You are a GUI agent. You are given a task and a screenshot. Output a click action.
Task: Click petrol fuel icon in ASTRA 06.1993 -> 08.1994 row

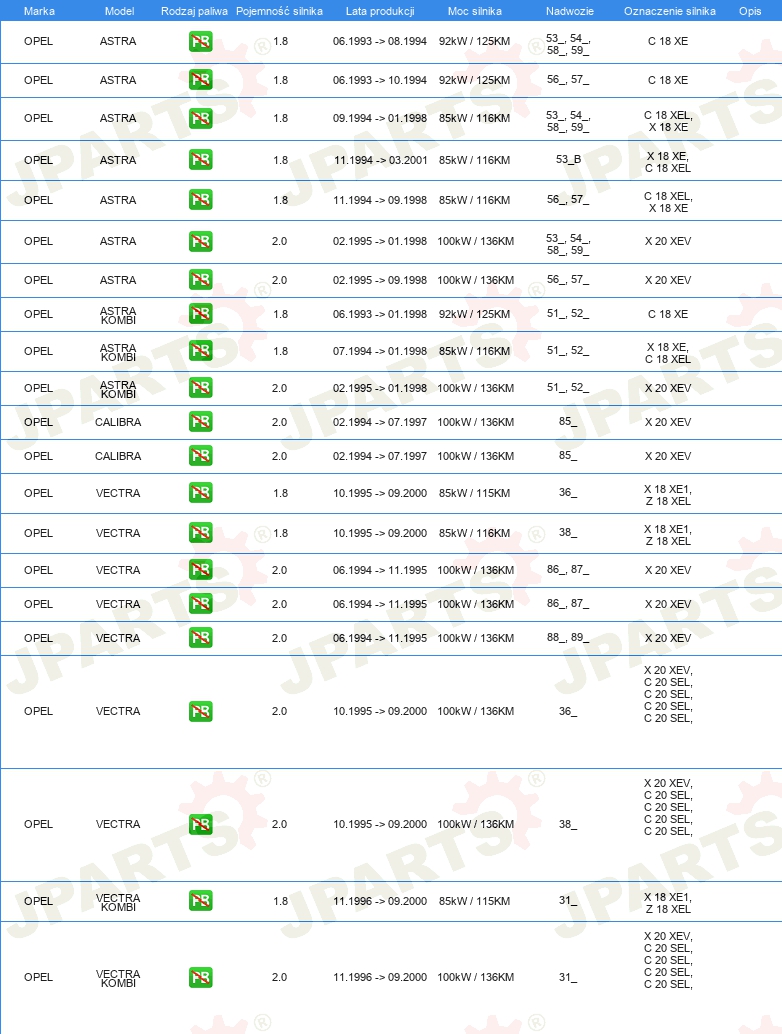(200, 42)
